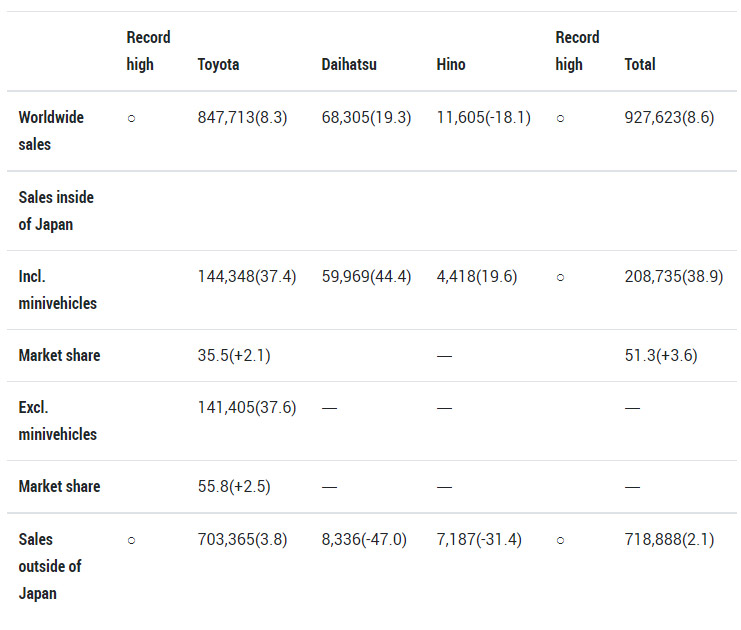Select the Daihatsu column header
741x630 pixels.
click(351, 64)
